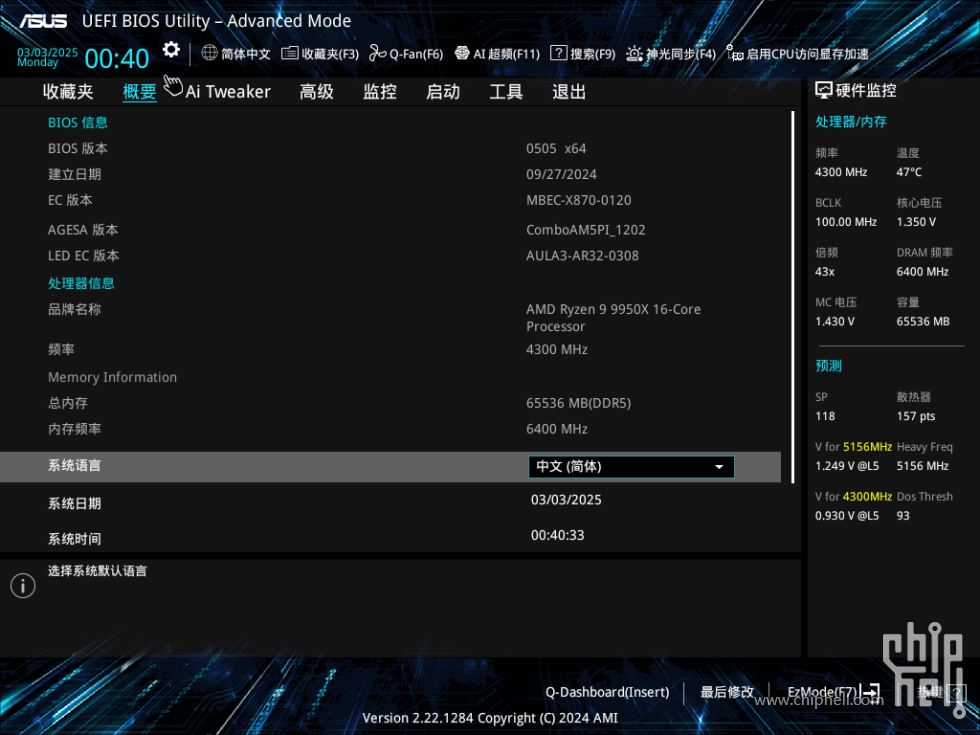Click the voltage 0.930 V @L5
The height and width of the screenshot is (735, 980).
(847, 516)
